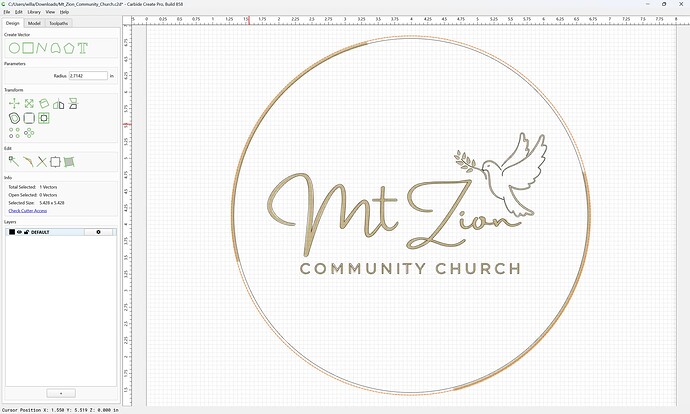This screenshot has width=690, height=414.
Task: Switch to the Design tab
Action: (13, 23)
